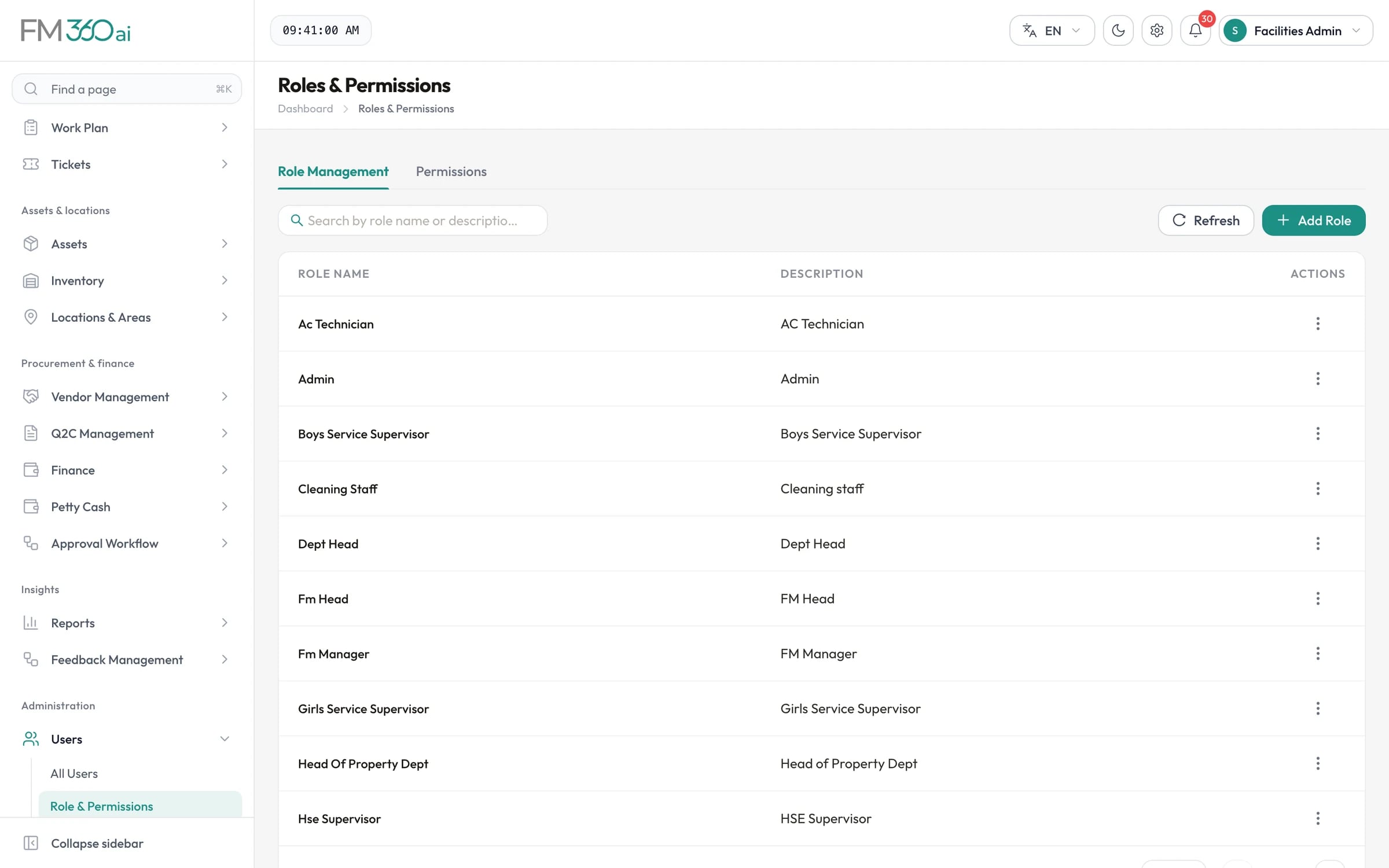The image size is (1389, 868).
Task: Open notifications bell with 30 badge
Action: [x=1195, y=30]
